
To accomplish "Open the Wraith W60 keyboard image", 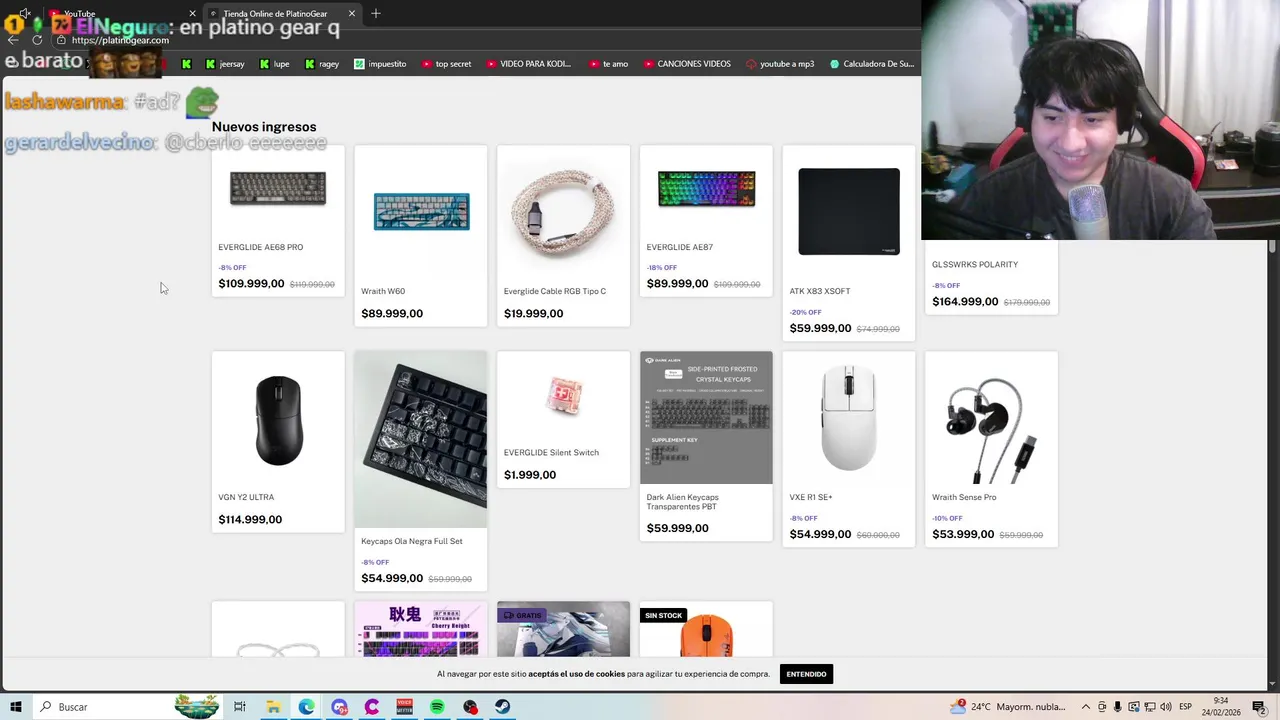I will pos(421,211).
